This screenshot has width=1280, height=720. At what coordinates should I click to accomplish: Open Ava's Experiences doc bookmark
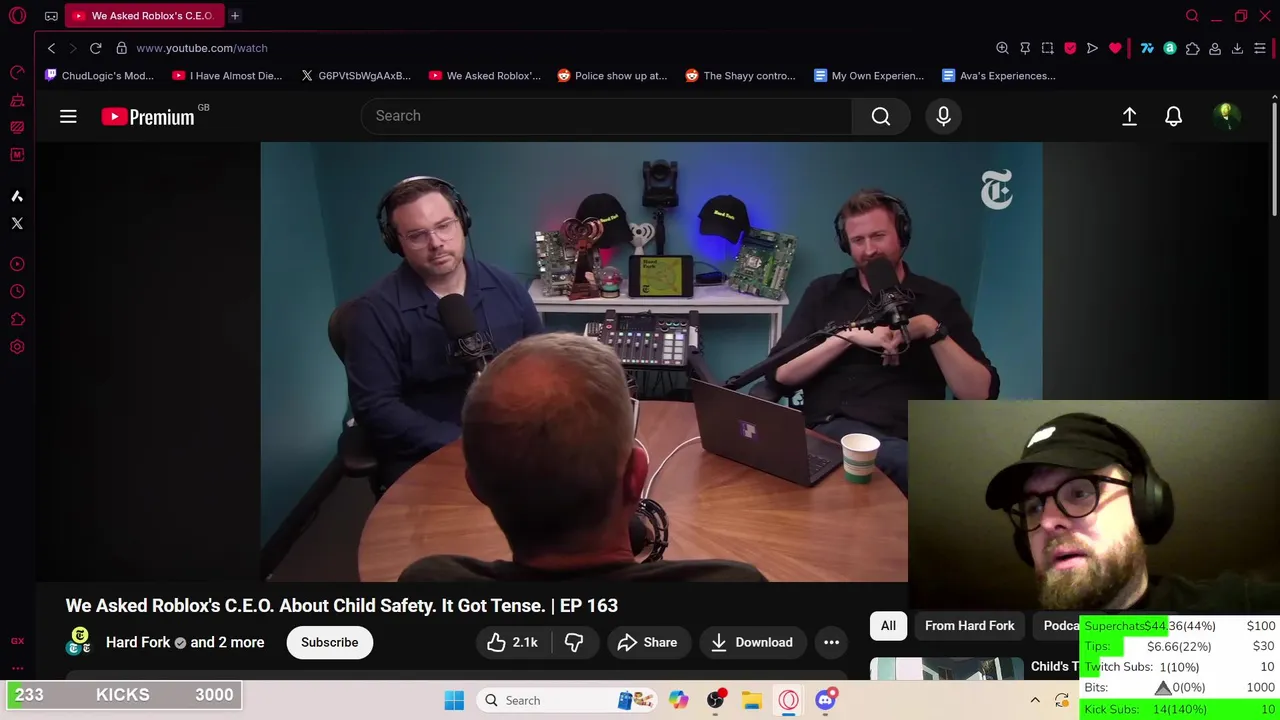coord(999,76)
